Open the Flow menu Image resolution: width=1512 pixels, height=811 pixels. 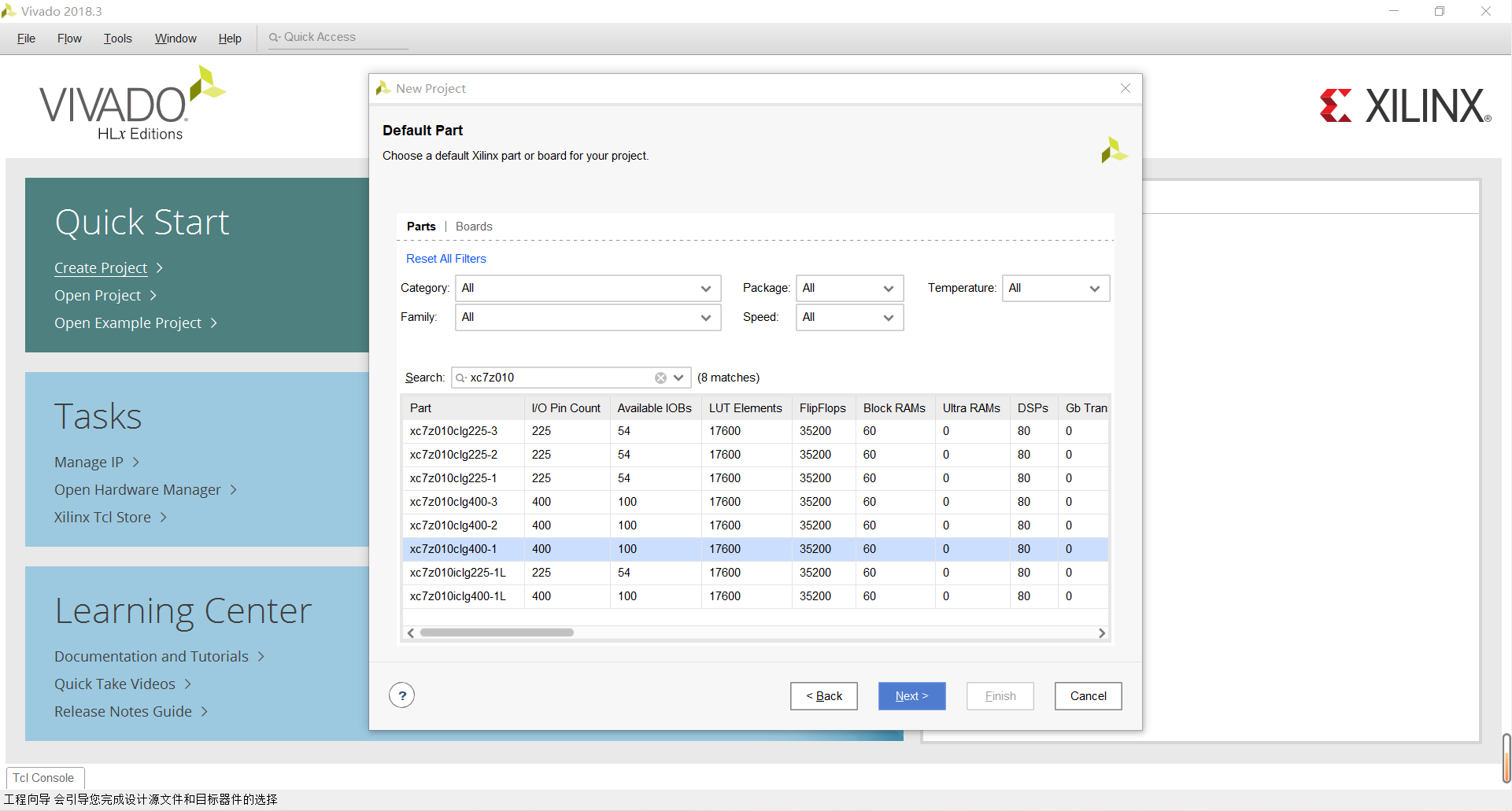[69, 39]
